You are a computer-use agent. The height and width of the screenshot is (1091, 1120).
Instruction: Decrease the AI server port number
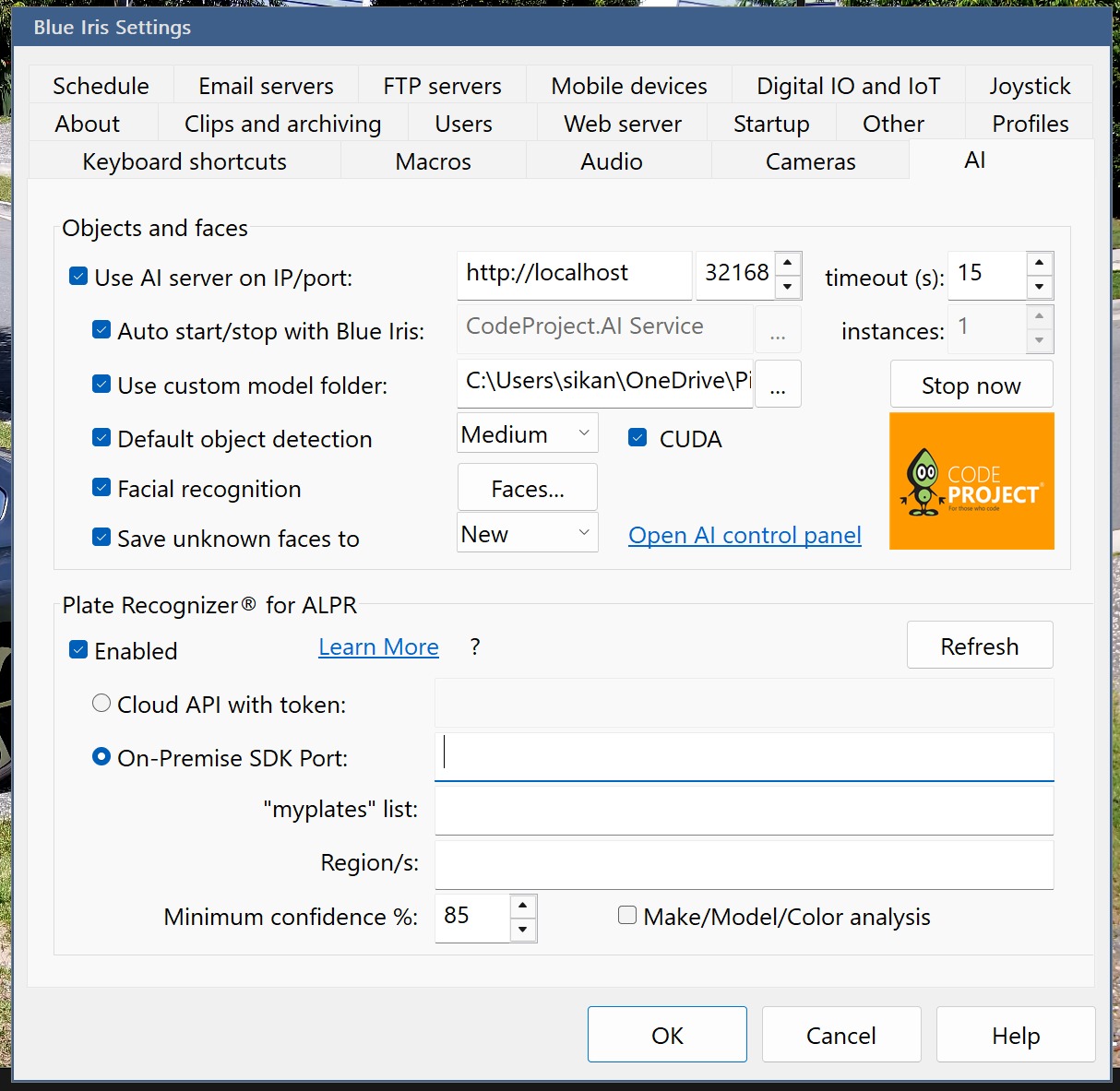pyautogui.click(x=788, y=287)
